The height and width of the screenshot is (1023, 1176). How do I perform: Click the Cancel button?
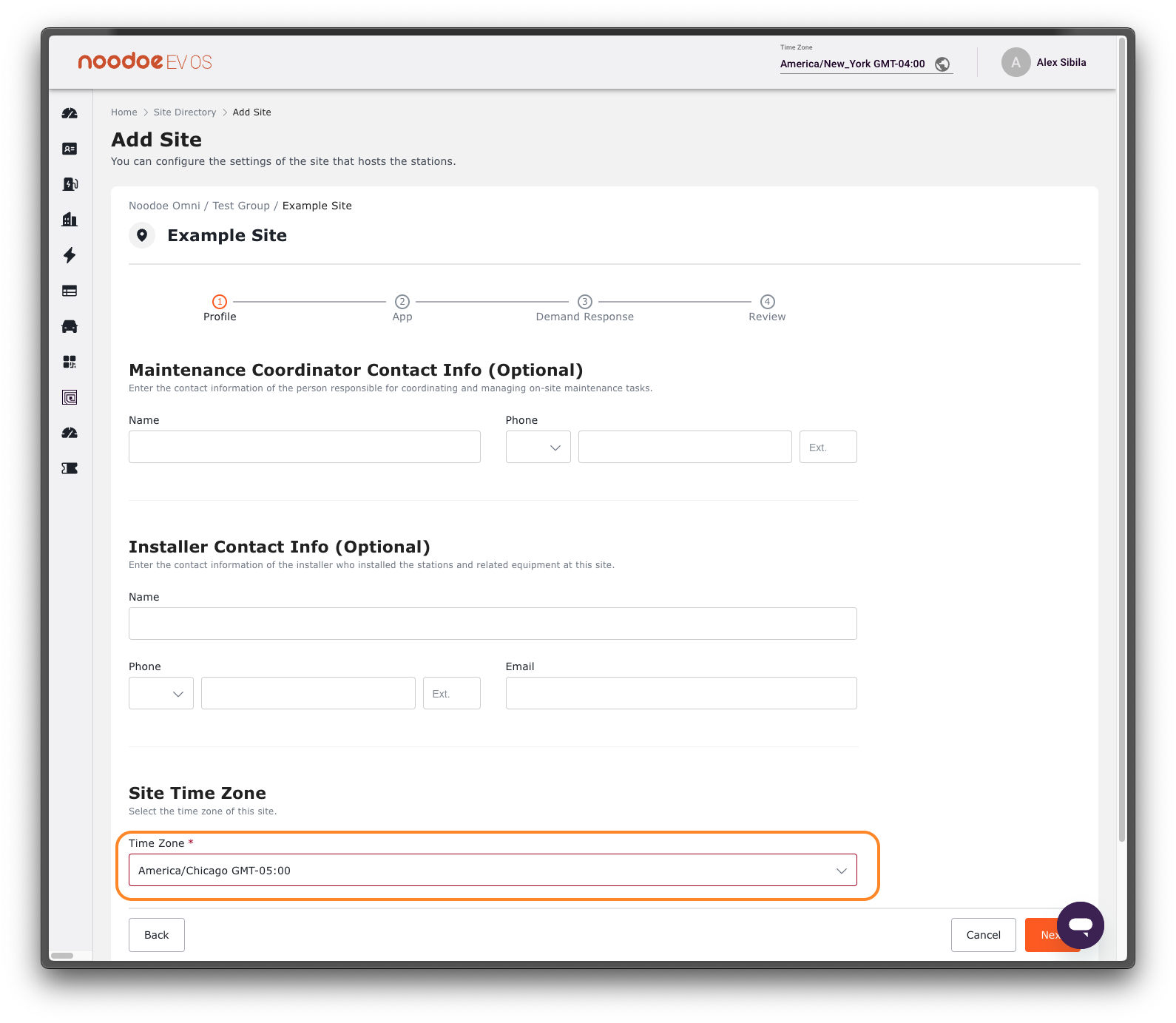click(x=983, y=935)
